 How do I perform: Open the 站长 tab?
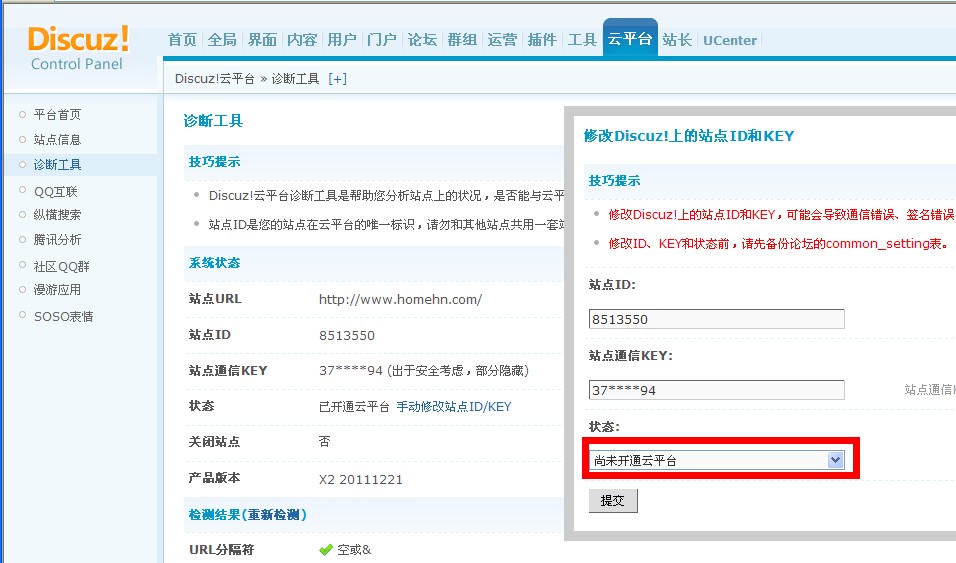[677, 40]
